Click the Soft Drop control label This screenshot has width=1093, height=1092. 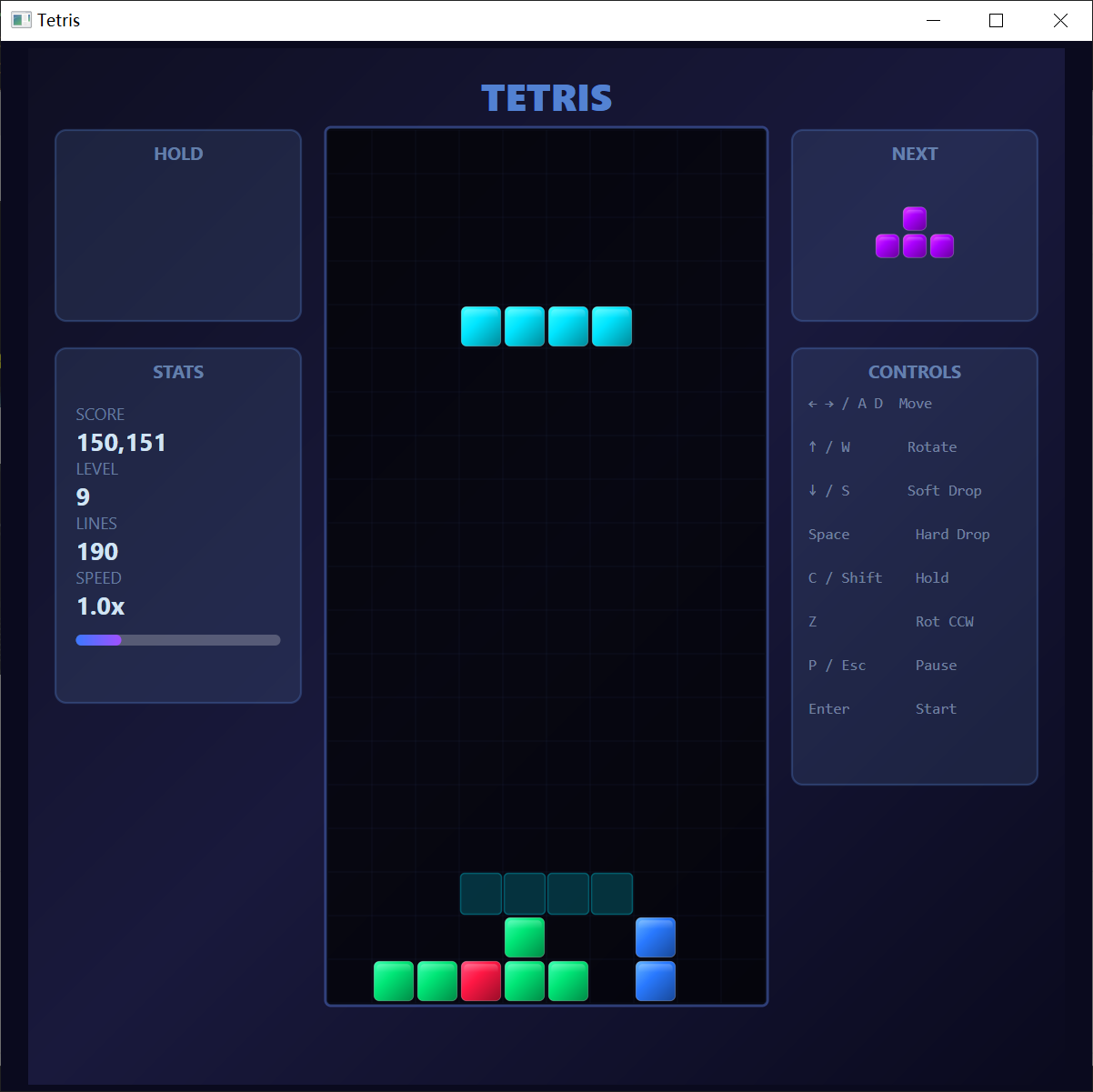click(944, 491)
